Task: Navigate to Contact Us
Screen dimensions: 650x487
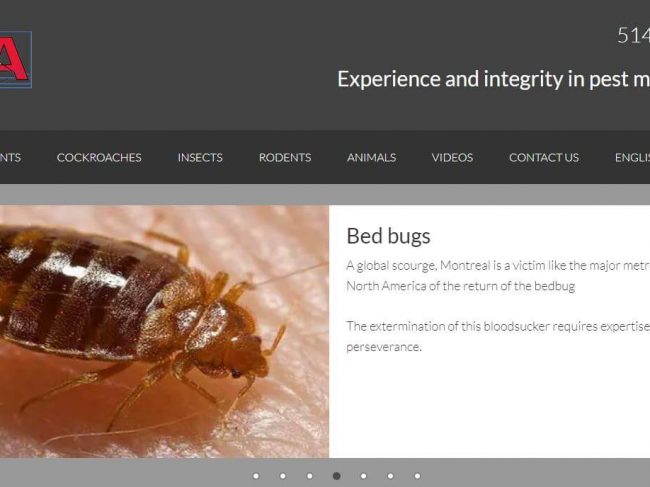Action: click(544, 157)
